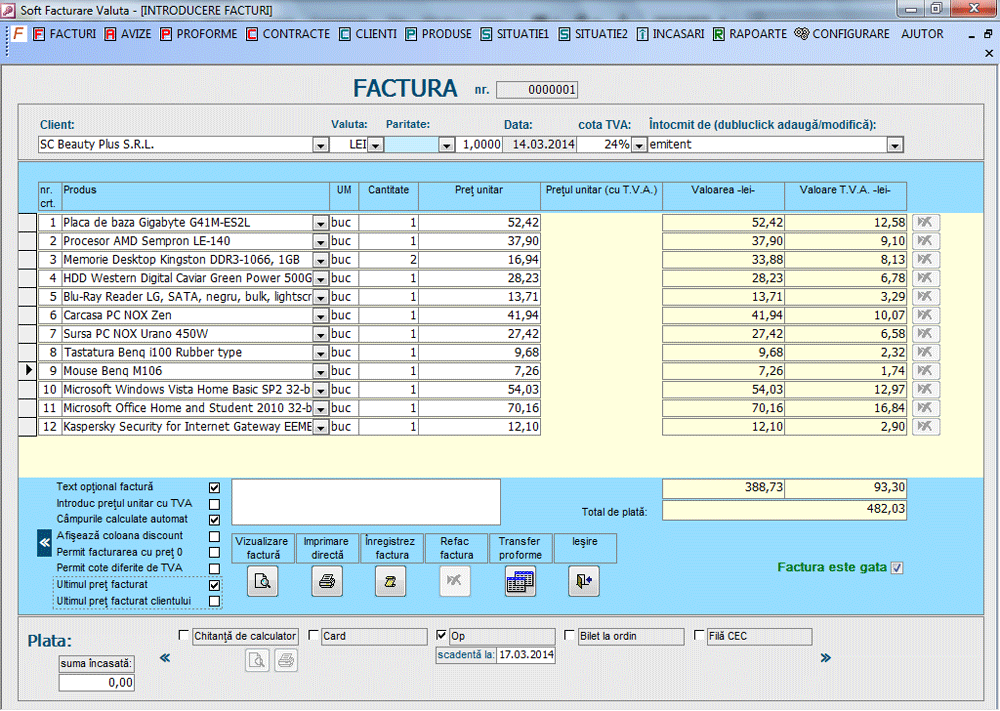Click the Refac factura button
This screenshot has width=1000, height=711.
[456, 548]
